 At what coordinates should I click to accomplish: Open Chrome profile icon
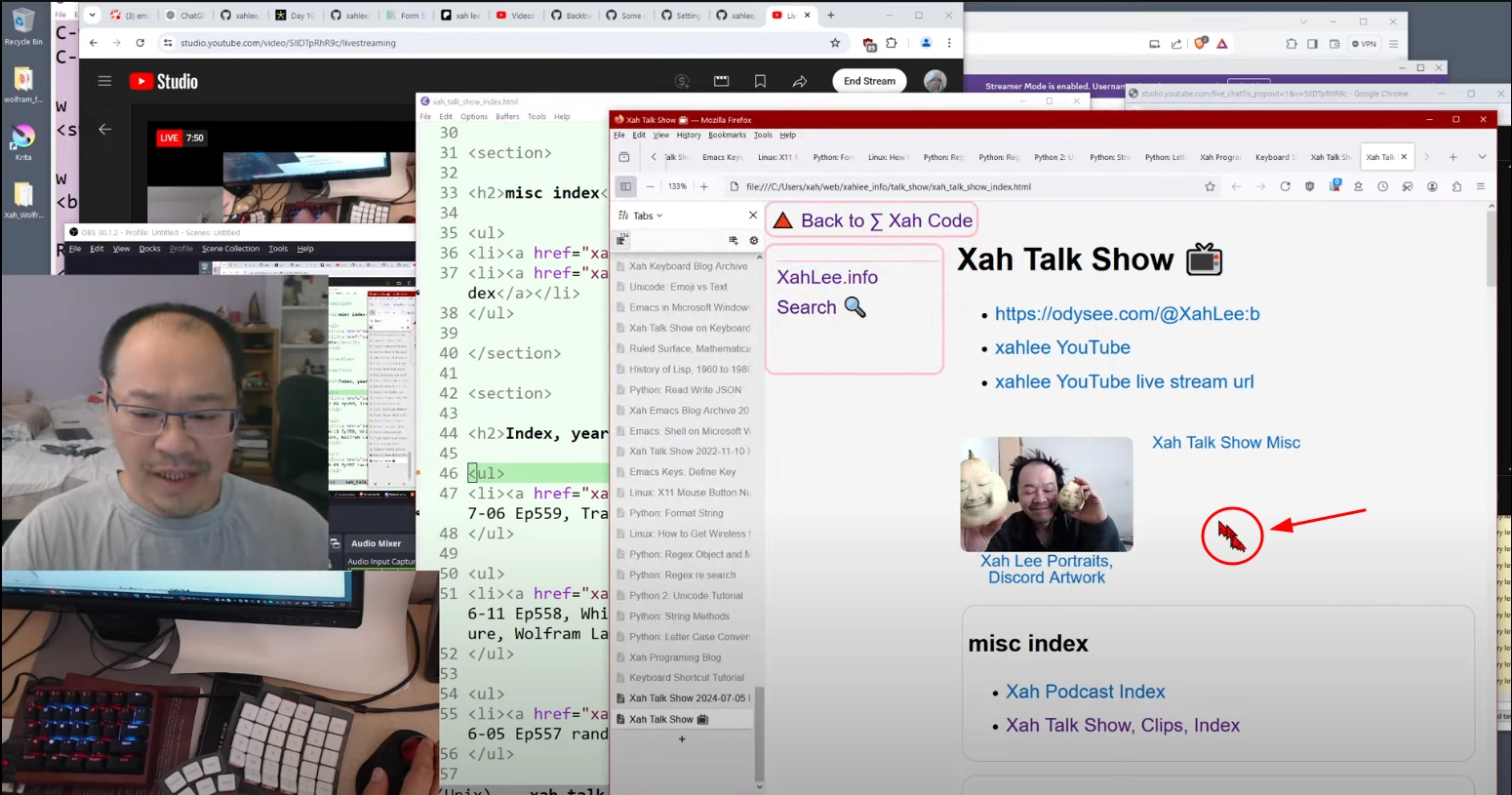click(926, 43)
